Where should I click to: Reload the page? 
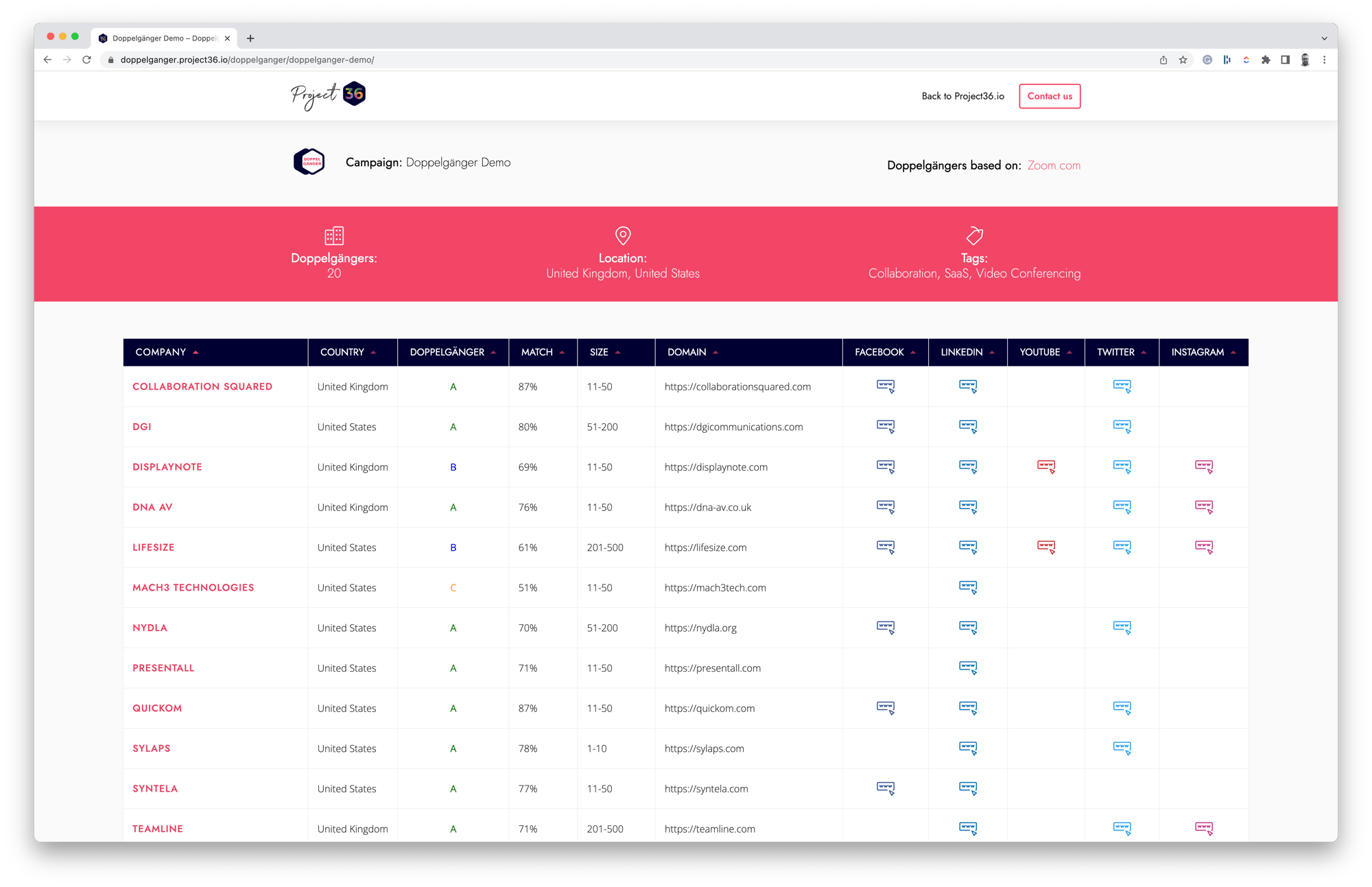pos(86,60)
